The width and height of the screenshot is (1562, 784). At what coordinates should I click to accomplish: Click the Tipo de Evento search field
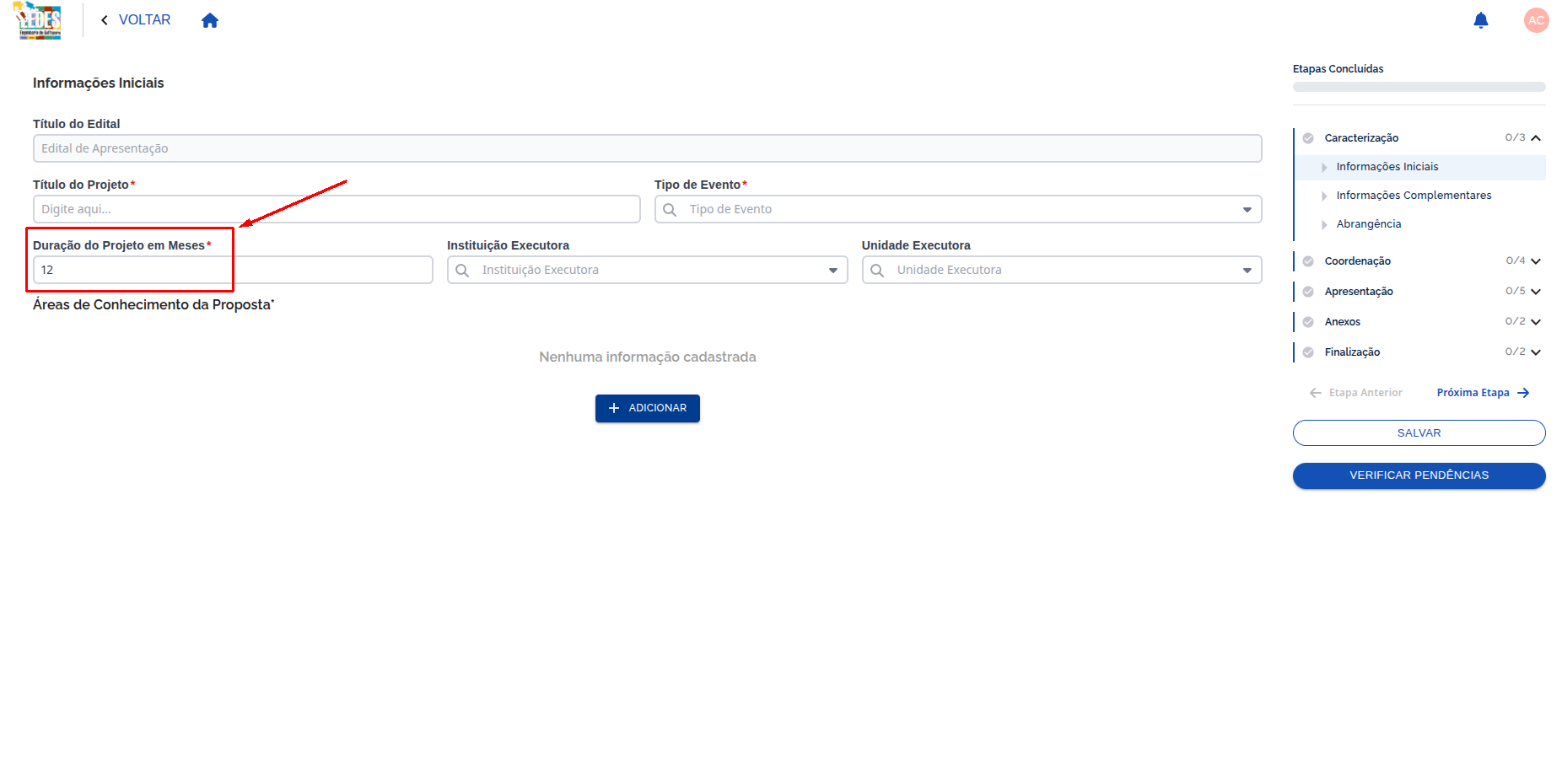[x=958, y=209]
